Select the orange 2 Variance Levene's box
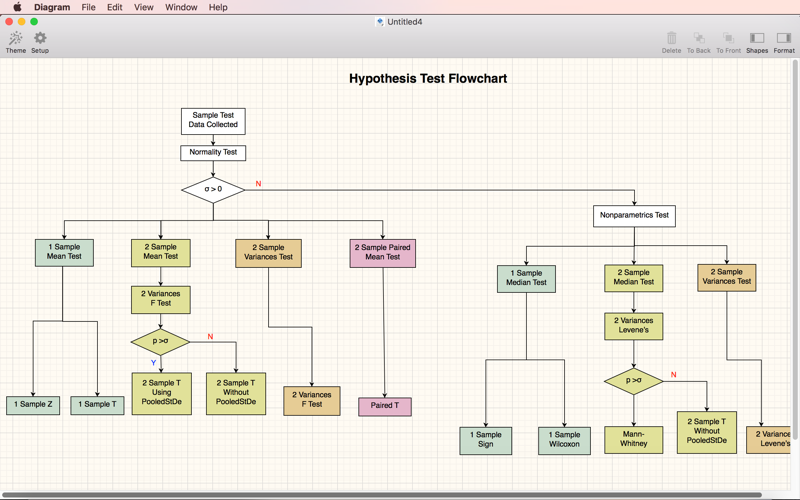 (x=768, y=440)
